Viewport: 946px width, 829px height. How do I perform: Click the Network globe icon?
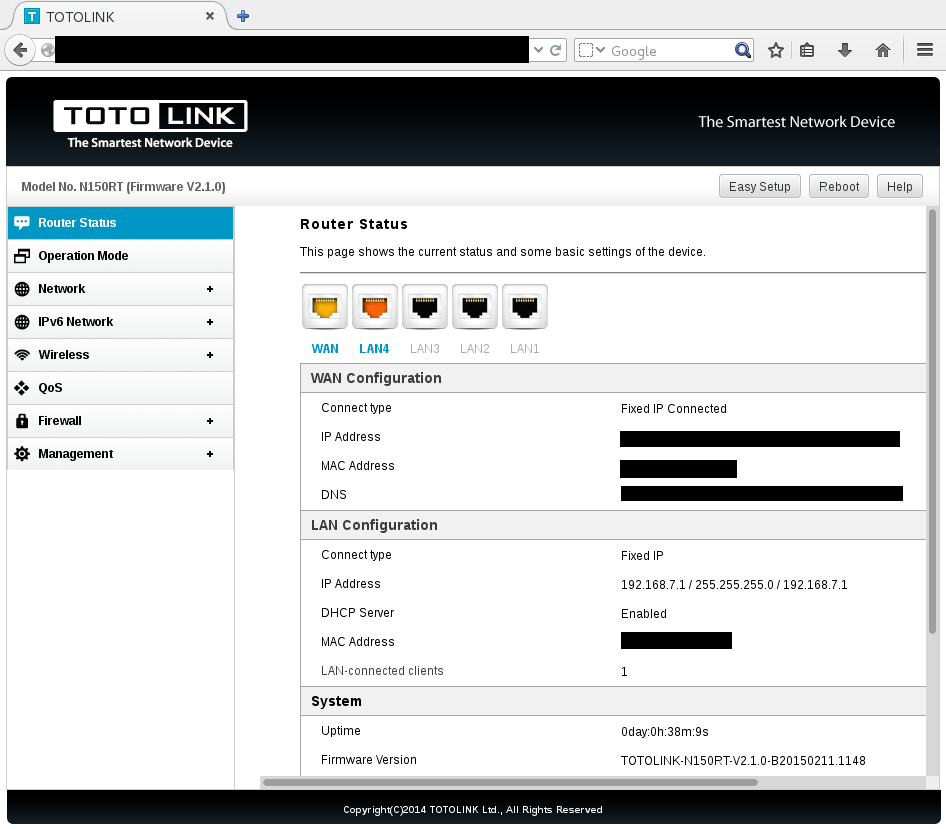click(22, 289)
